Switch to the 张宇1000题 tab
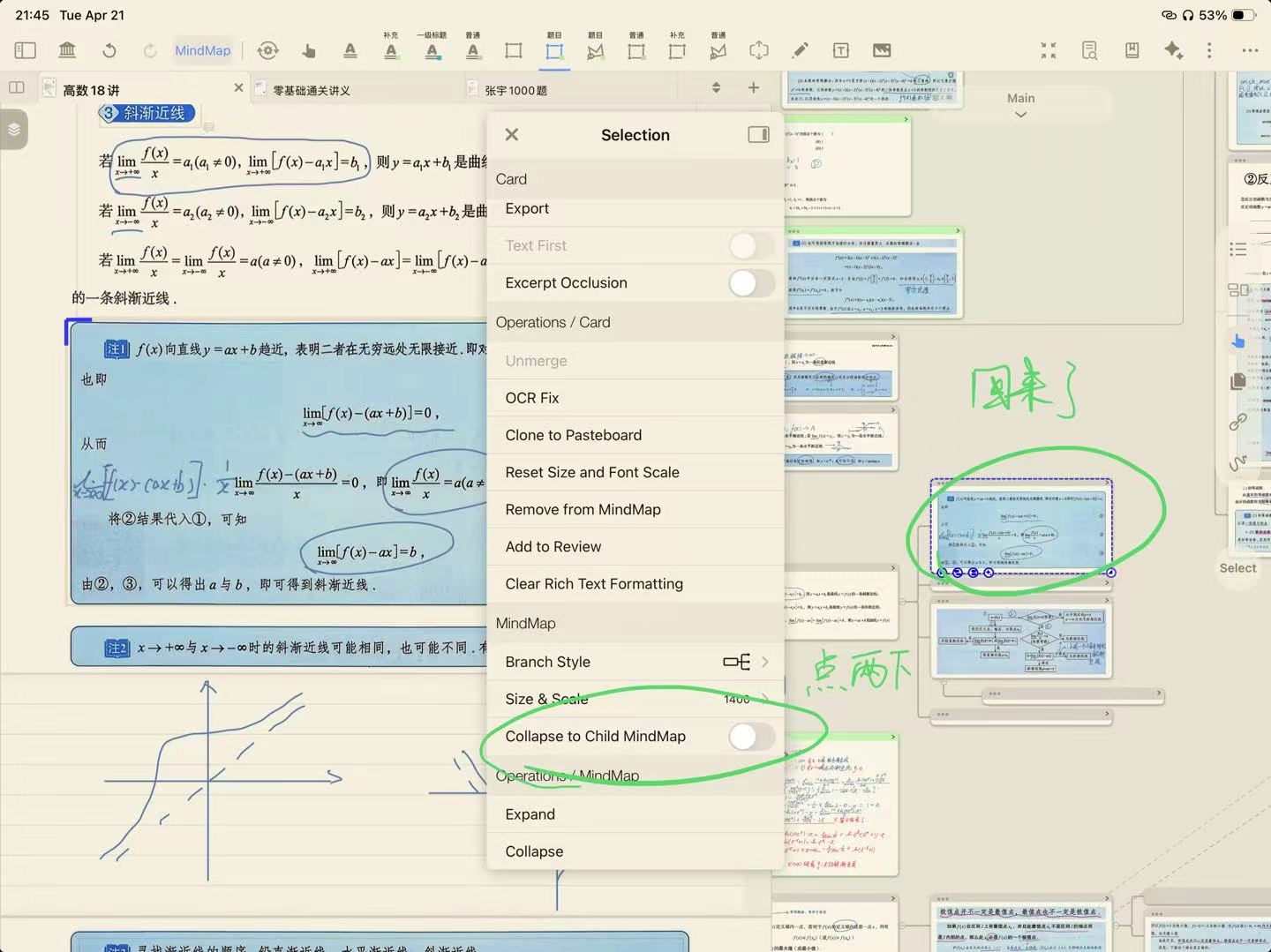This screenshot has width=1271, height=952. point(515,90)
